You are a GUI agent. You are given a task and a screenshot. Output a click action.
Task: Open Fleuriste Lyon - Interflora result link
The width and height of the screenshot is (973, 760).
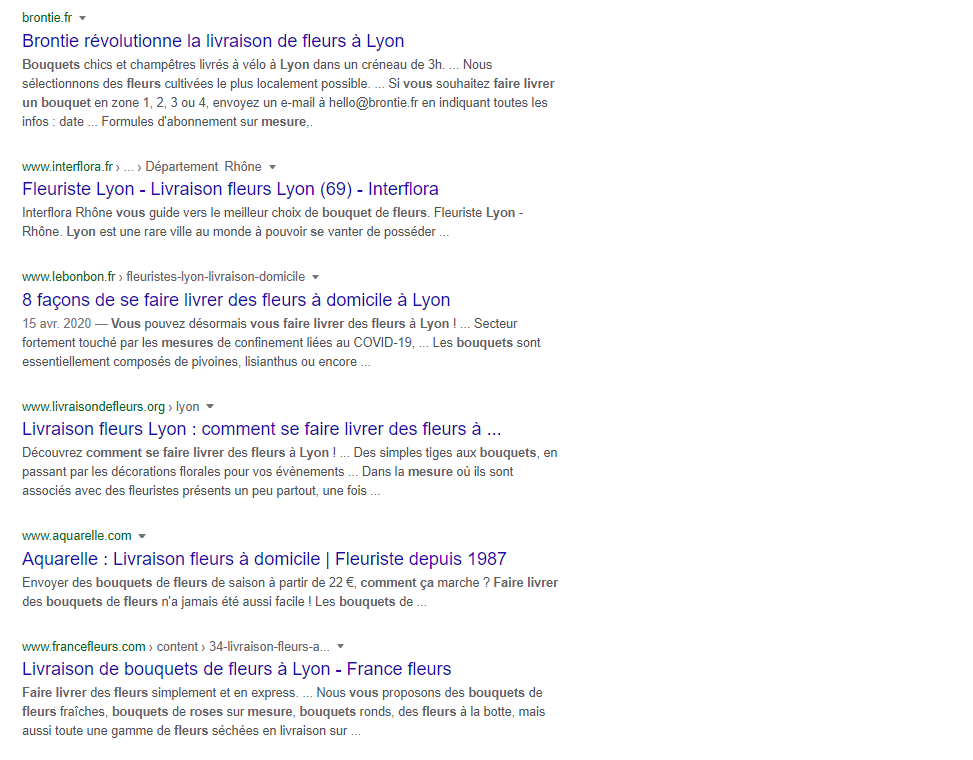[x=230, y=189]
